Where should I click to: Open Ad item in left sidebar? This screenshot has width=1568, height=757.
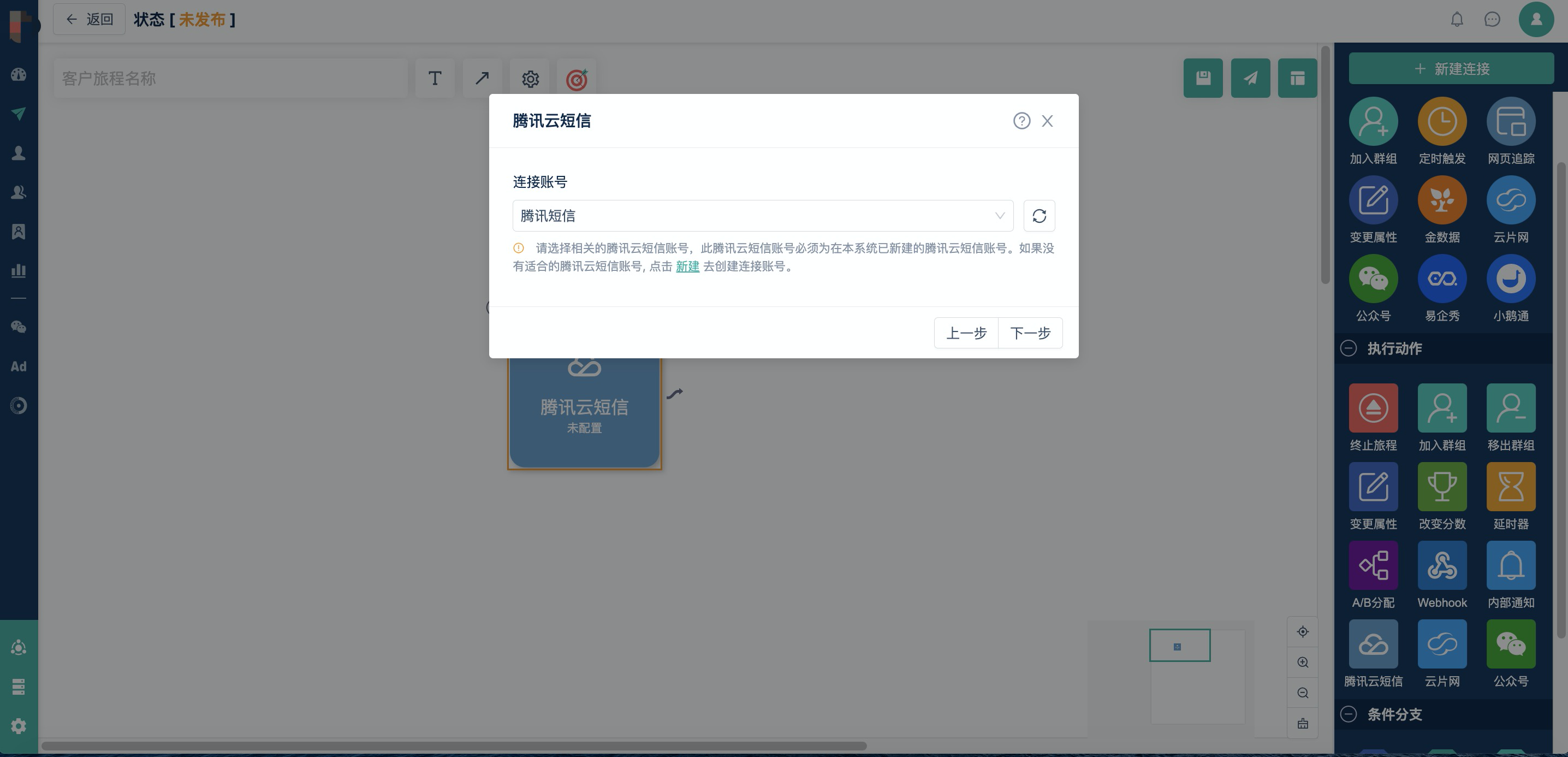point(19,366)
